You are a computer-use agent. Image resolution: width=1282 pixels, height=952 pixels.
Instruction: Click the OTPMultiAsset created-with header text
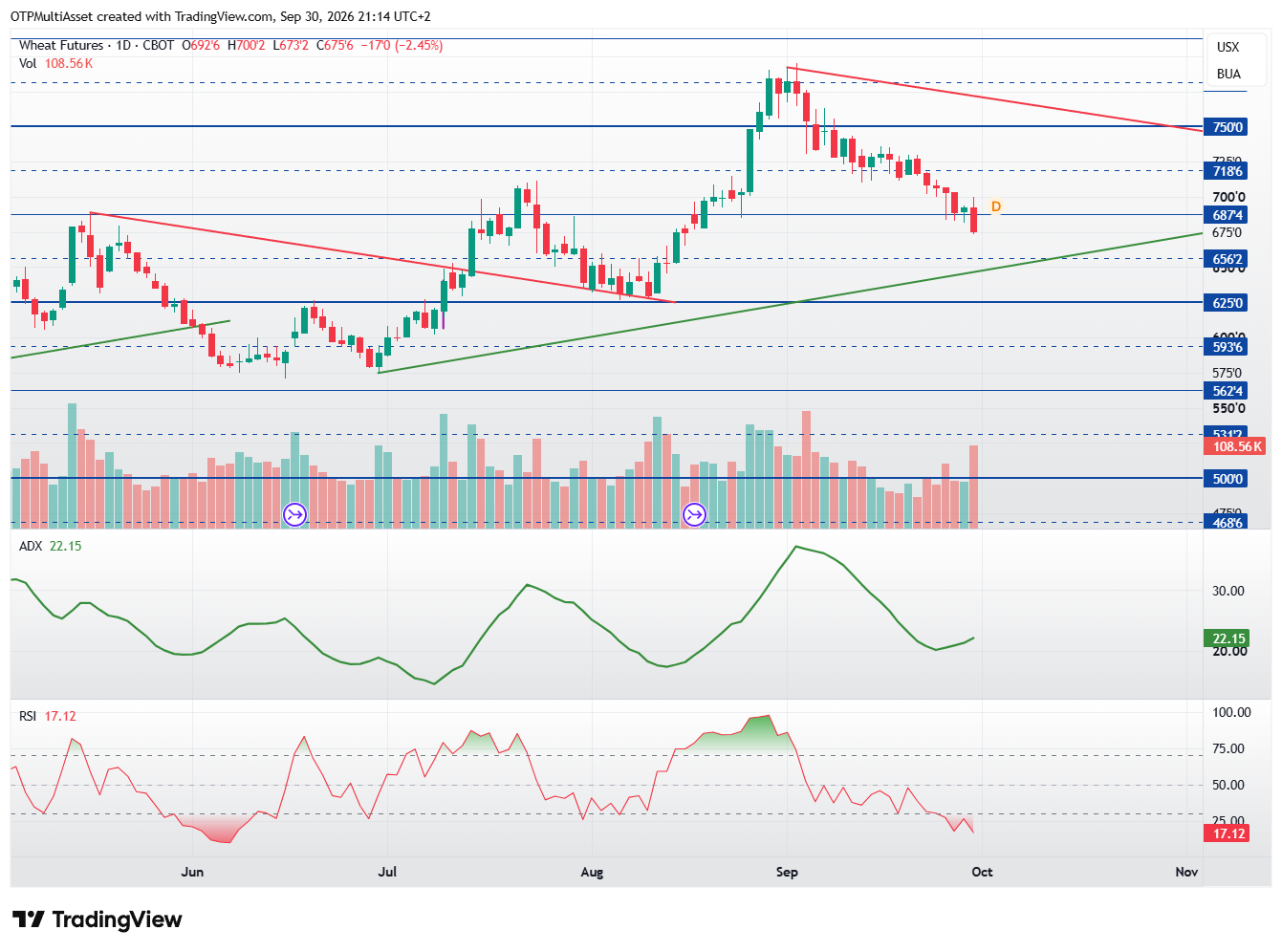coord(221,16)
